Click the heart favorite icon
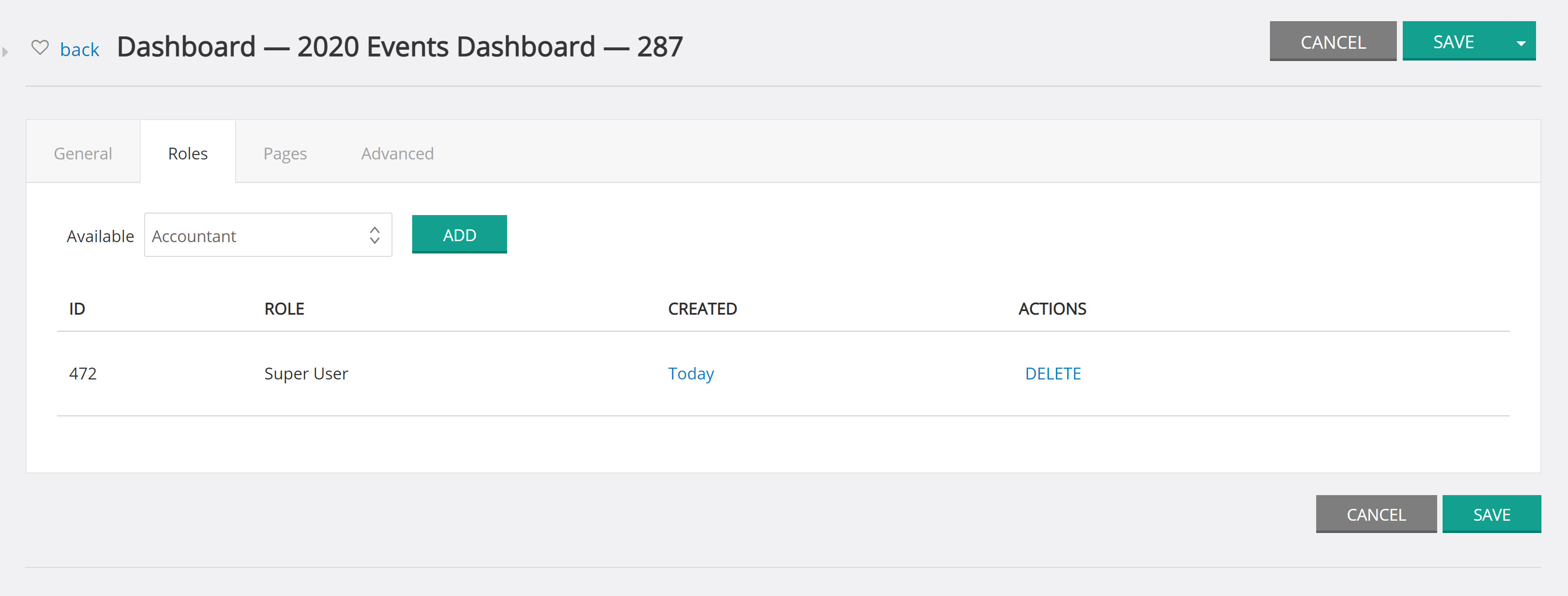 point(40,47)
